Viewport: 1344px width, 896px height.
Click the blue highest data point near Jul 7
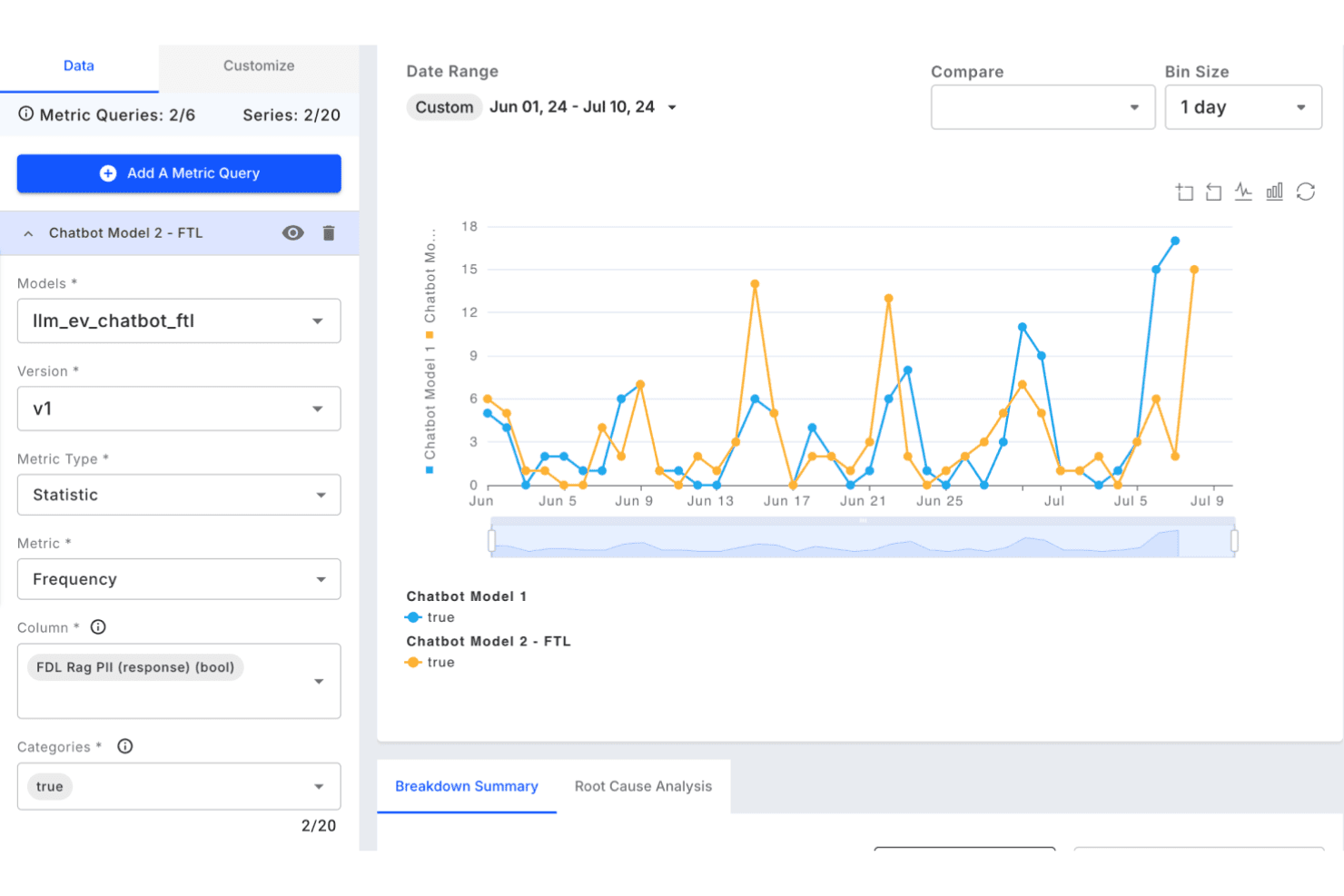pyautogui.click(x=1175, y=241)
